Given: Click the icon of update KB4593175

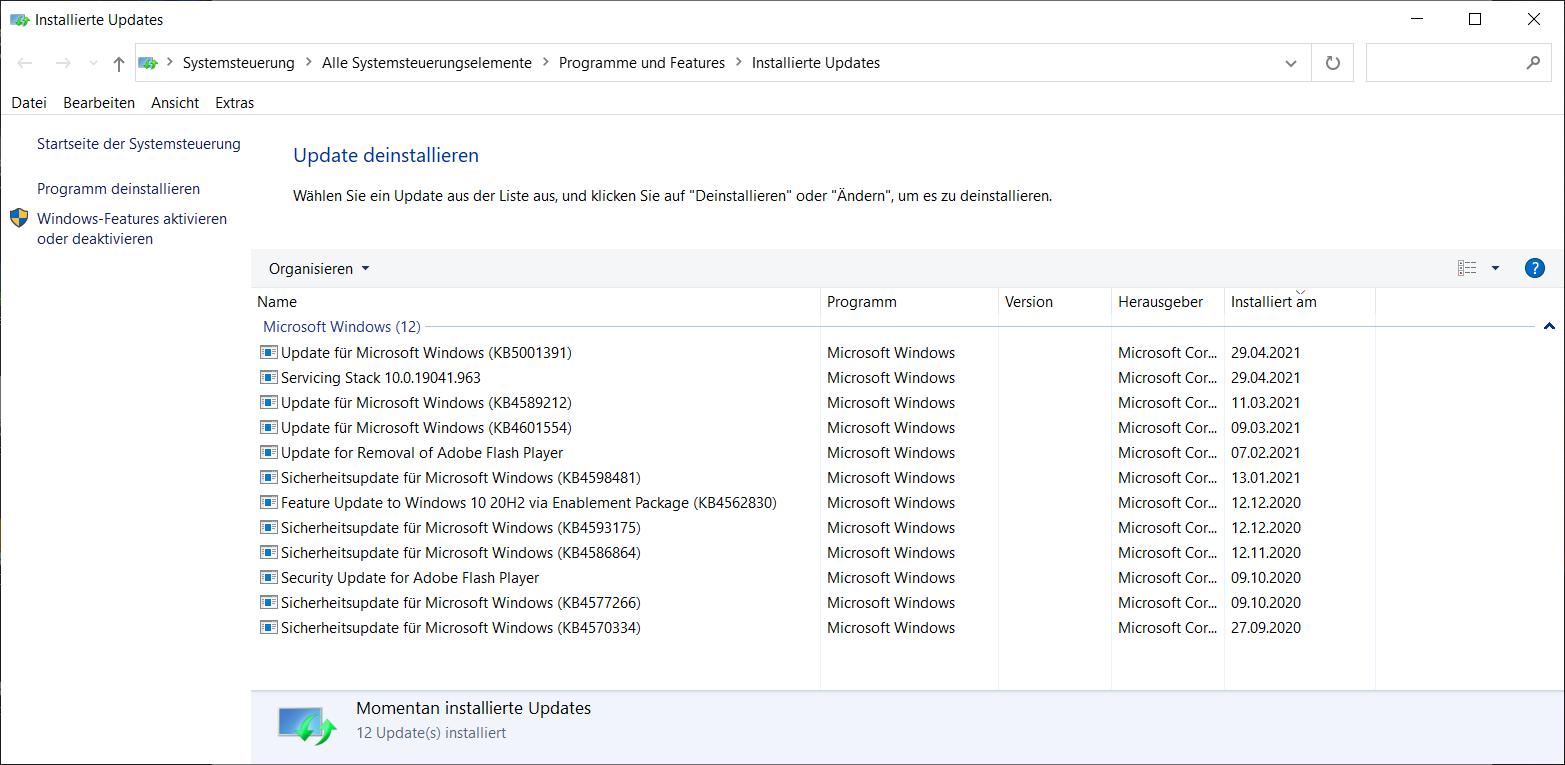Looking at the screenshot, I should pos(268,527).
